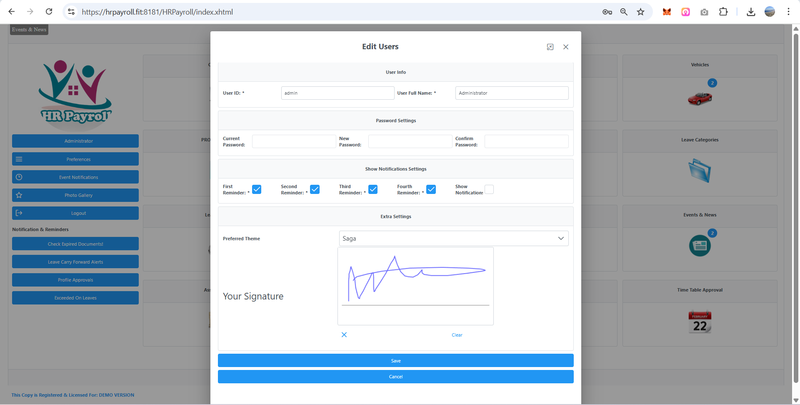Viewport: 800px width, 405px height.
Task: Select the Events & News tab
Action: coord(29,30)
